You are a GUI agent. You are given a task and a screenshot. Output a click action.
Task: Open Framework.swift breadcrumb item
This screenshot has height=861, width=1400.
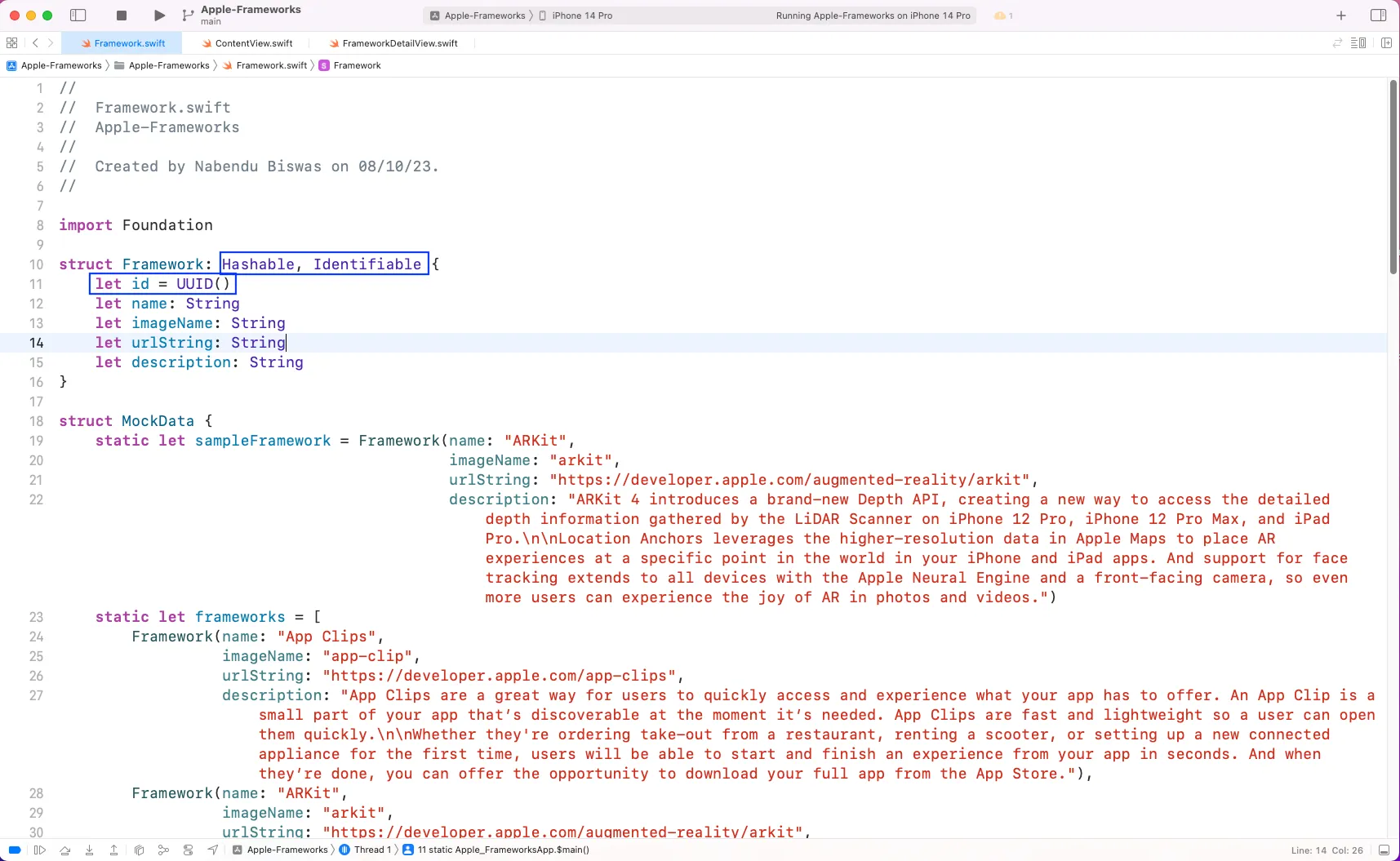click(264, 65)
